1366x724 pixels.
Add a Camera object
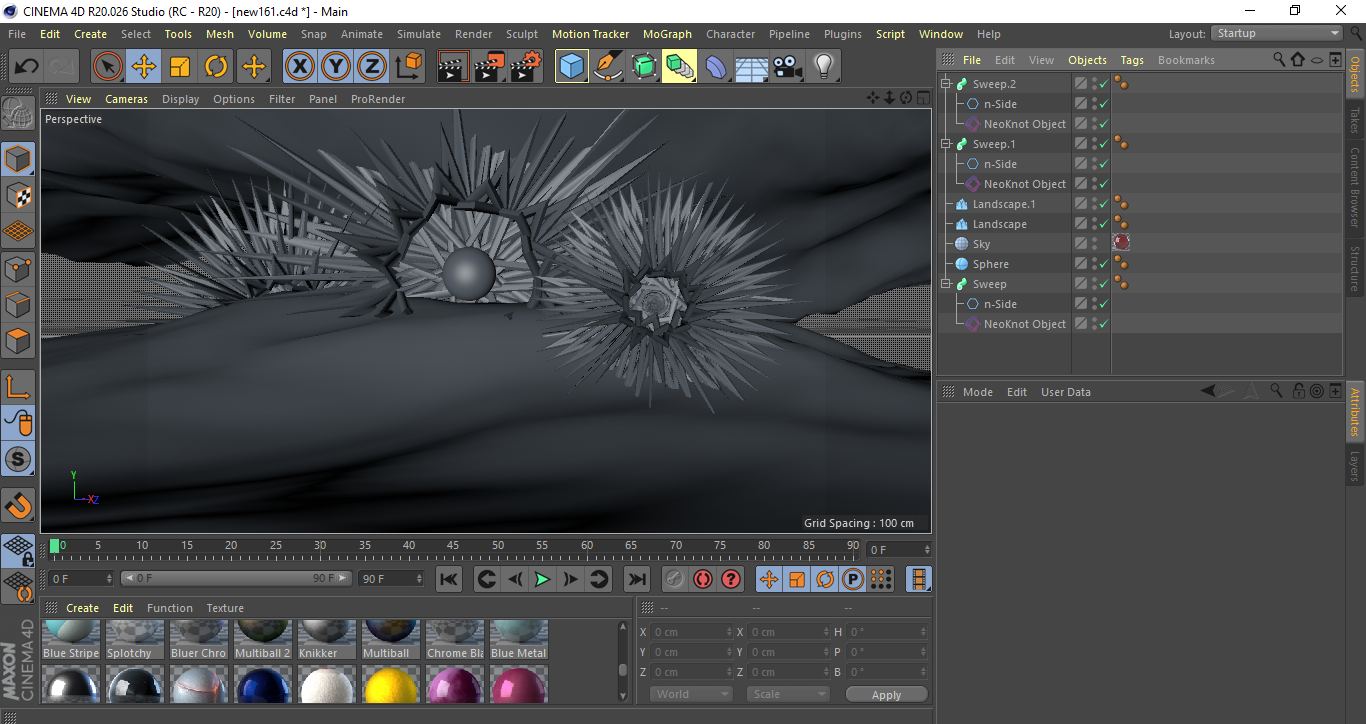pos(788,67)
